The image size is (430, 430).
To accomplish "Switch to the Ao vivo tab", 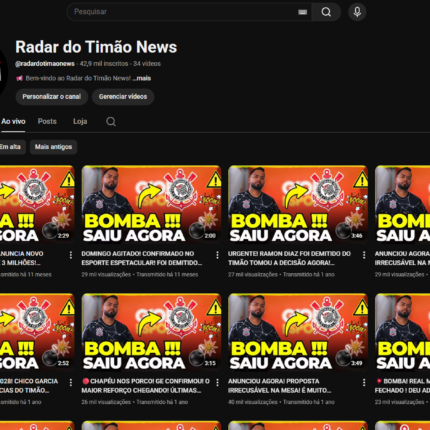I will [13, 121].
